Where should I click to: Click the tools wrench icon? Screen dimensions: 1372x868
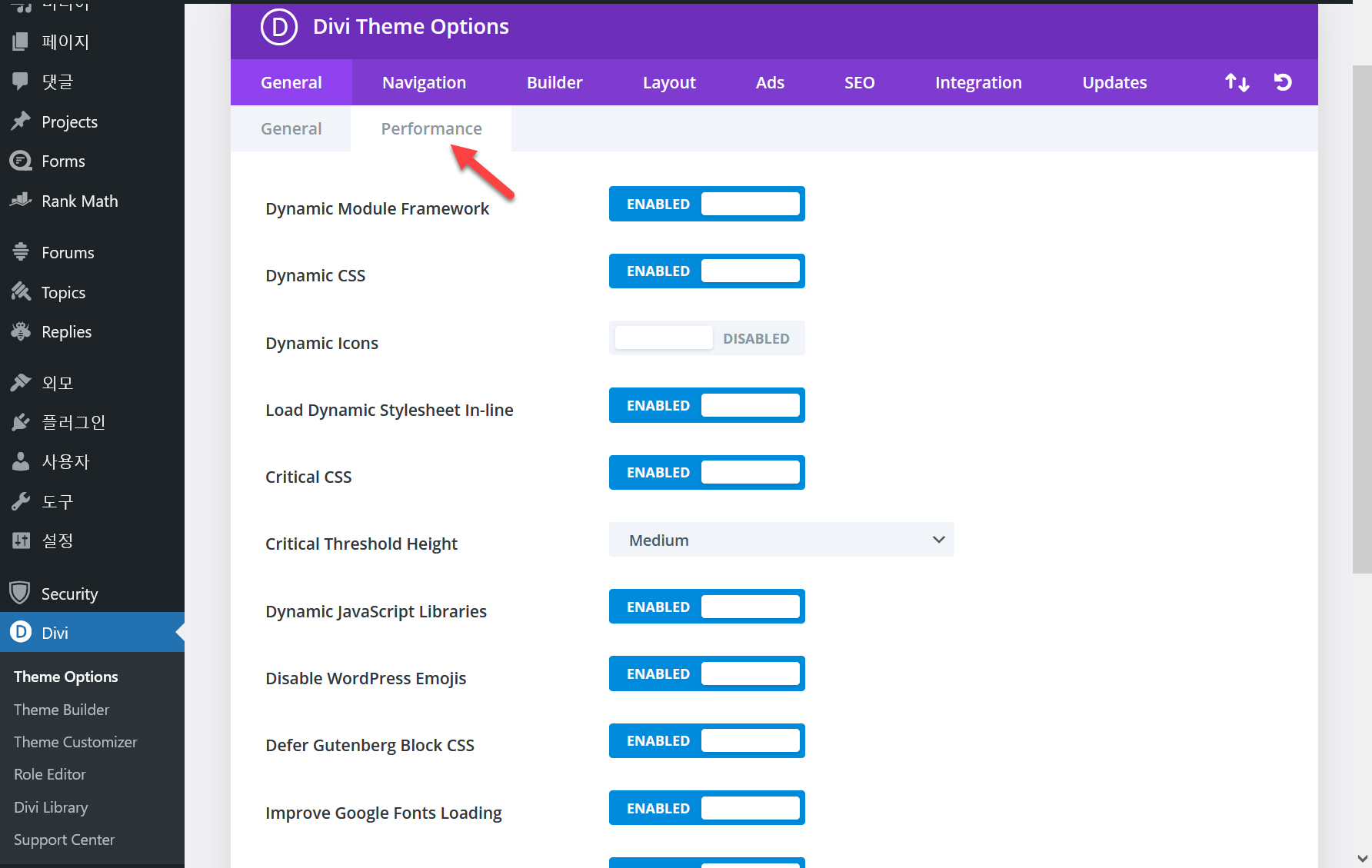coord(21,501)
